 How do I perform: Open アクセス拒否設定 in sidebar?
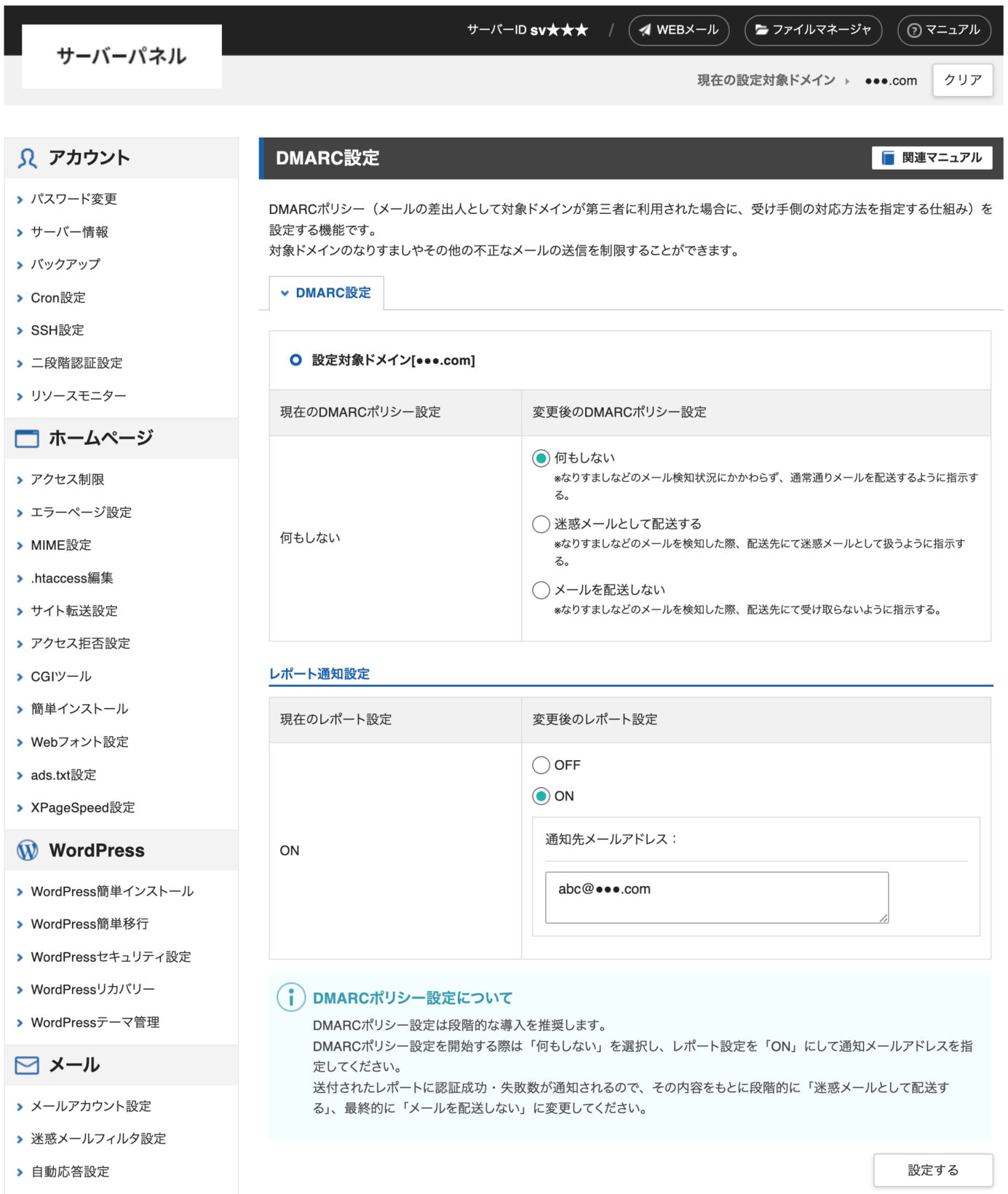pyautogui.click(x=81, y=644)
